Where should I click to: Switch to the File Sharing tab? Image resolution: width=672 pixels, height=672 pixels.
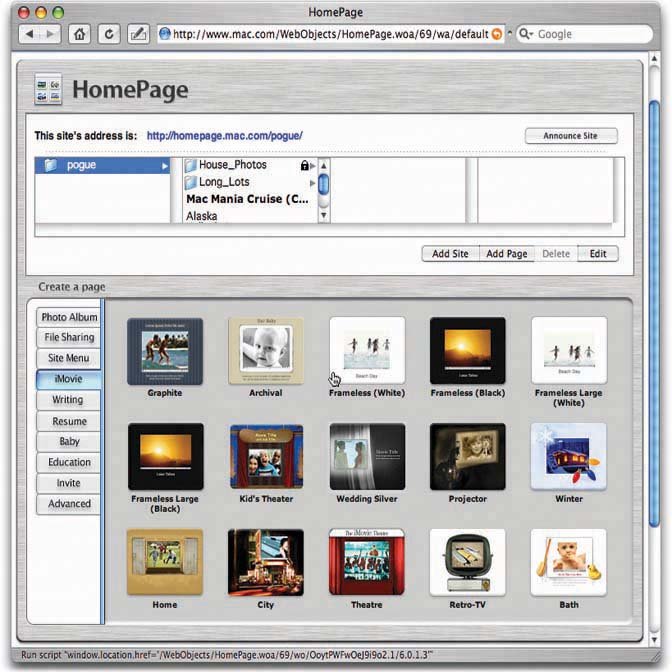click(69, 337)
